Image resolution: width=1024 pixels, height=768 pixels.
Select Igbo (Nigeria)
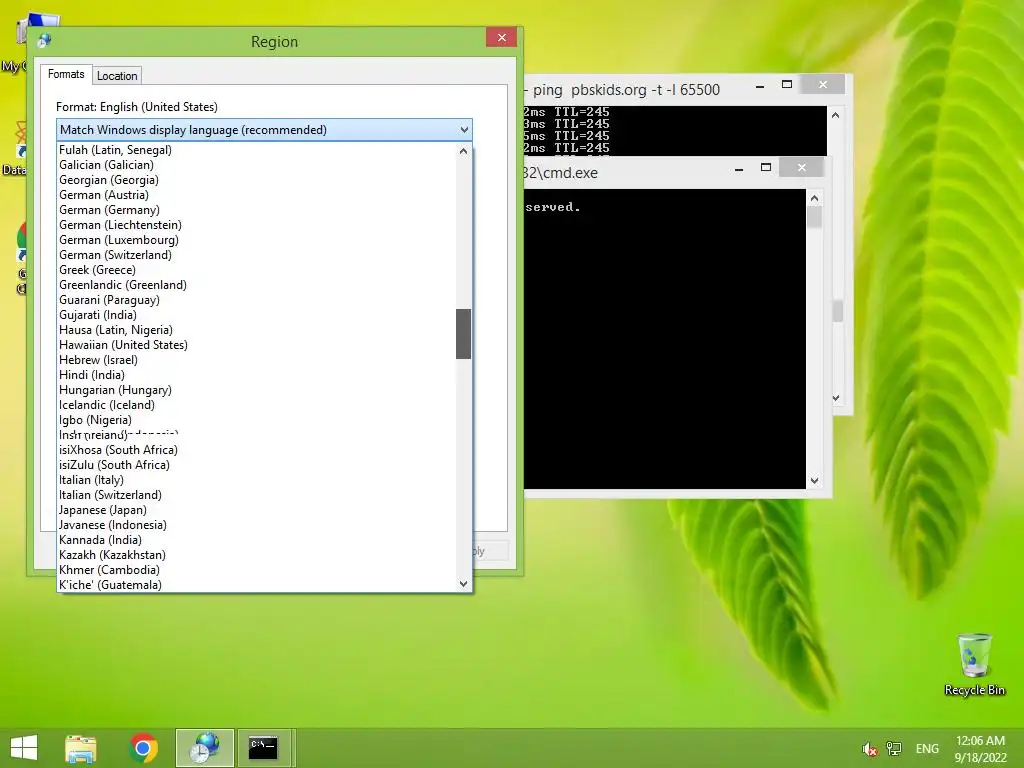point(256,420)
